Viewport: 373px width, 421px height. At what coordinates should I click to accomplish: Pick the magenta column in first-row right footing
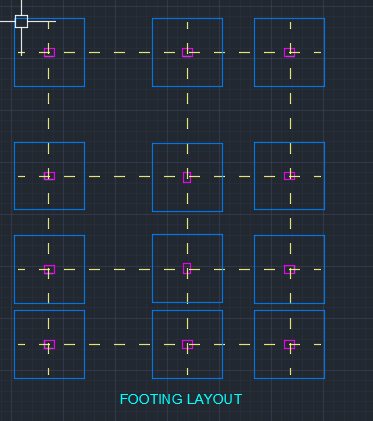(x=289, y=52)
